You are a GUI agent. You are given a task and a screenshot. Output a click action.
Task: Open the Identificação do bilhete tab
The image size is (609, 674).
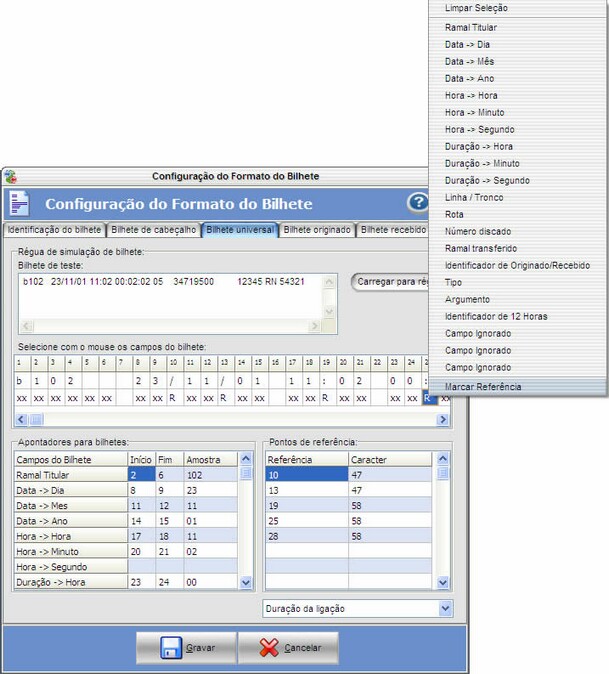click(54, 230)
